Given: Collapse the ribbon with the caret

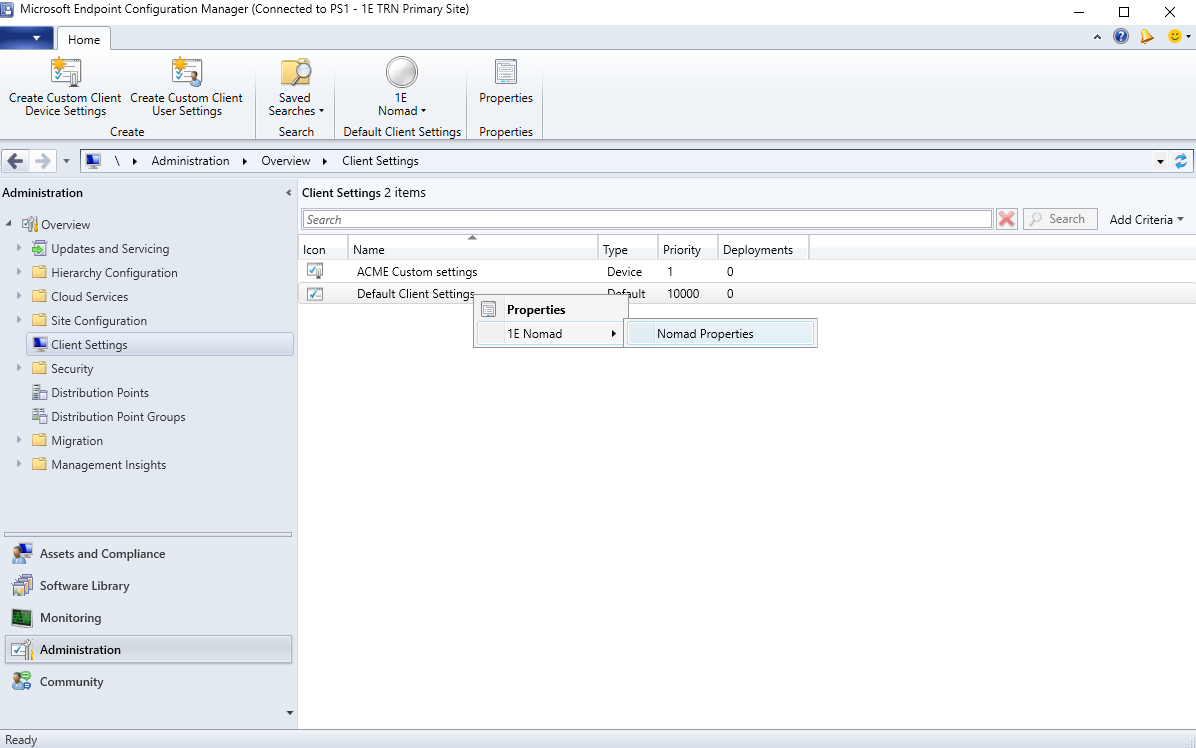Looking at the screenshot, I should point(1097,37).
